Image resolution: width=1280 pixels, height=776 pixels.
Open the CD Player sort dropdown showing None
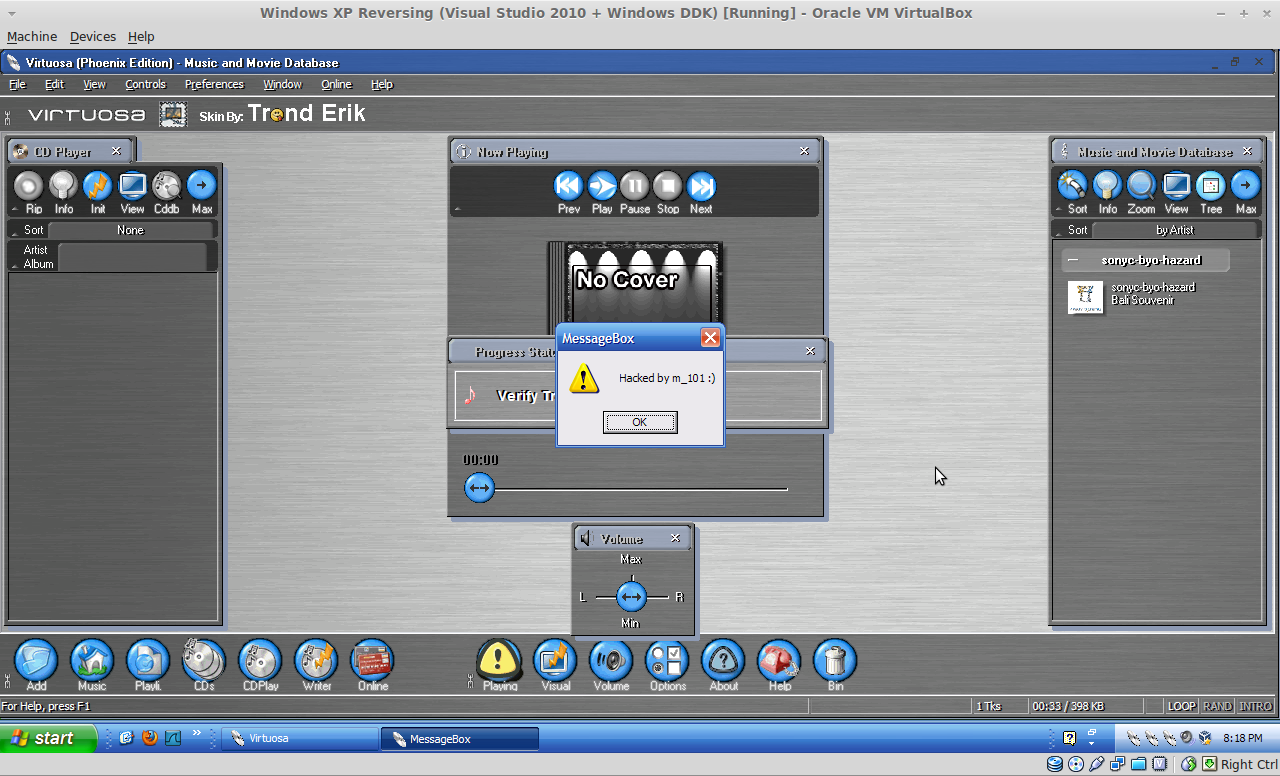[x=130, y=230]
